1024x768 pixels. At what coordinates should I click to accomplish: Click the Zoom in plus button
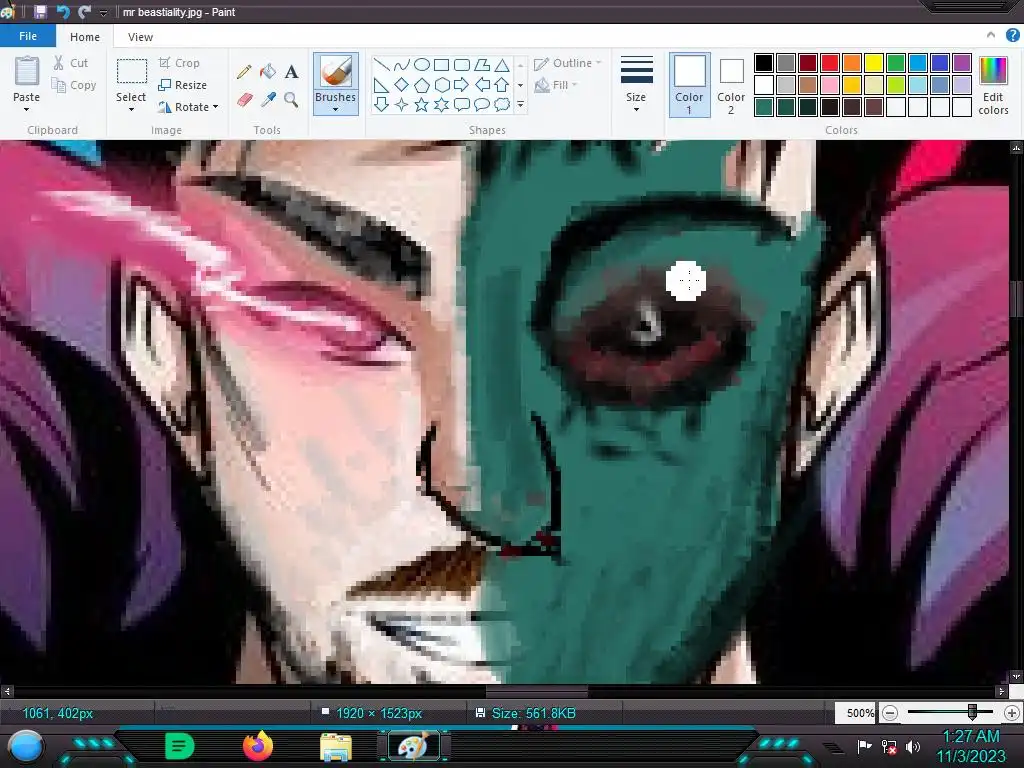tap(1012, 713)
